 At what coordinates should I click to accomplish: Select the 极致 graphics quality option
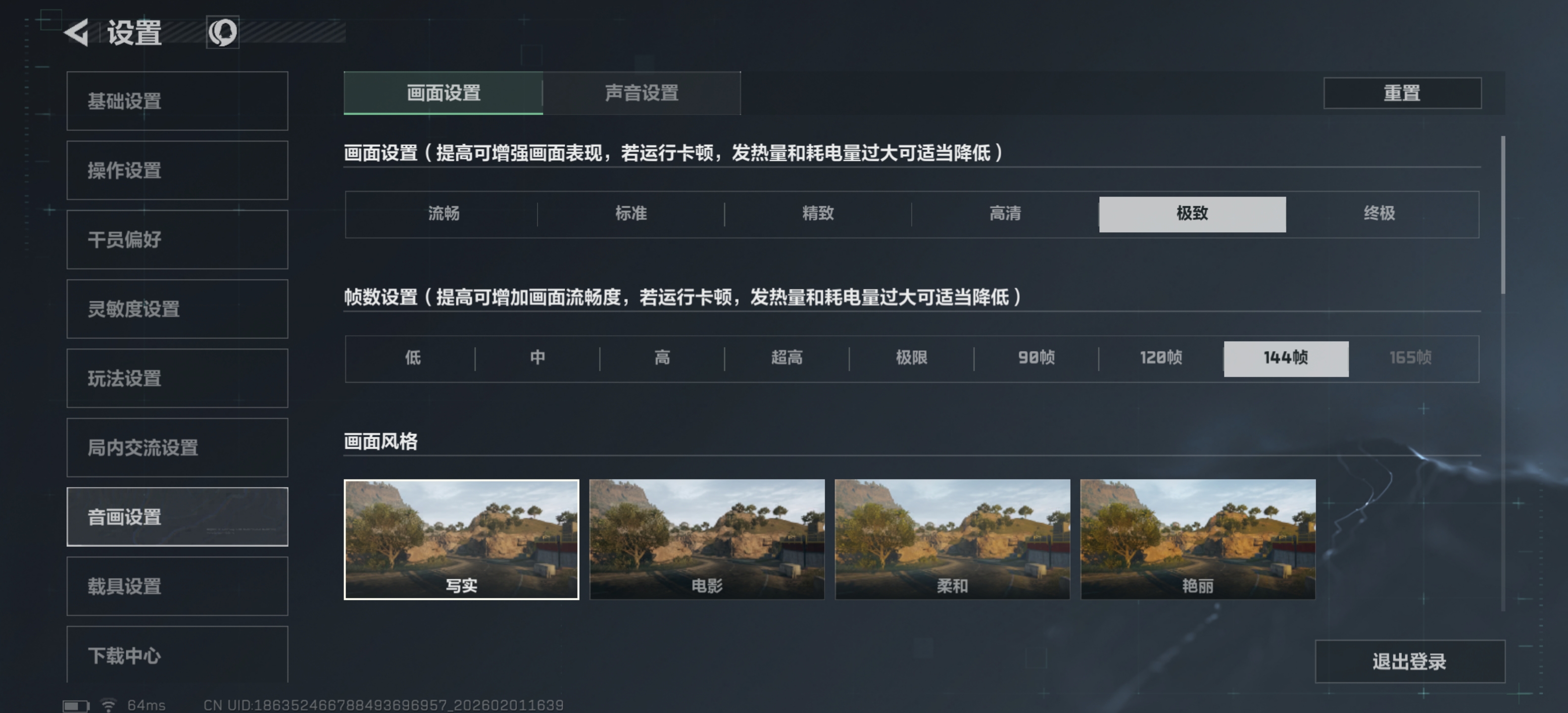click(x=1192, y=214)
